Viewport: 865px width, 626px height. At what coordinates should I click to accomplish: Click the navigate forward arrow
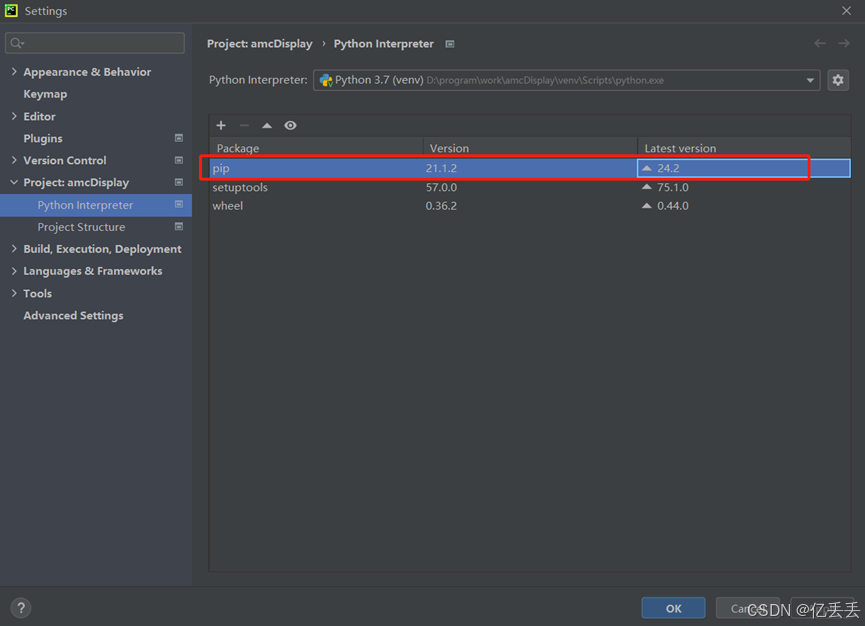844,44
